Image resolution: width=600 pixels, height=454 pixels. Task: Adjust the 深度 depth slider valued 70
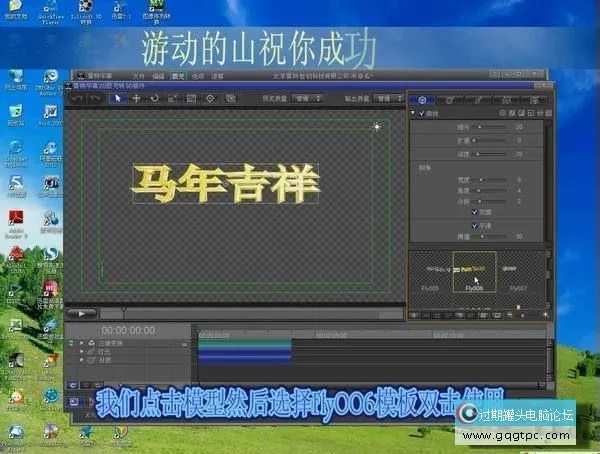tap(489, 154)
